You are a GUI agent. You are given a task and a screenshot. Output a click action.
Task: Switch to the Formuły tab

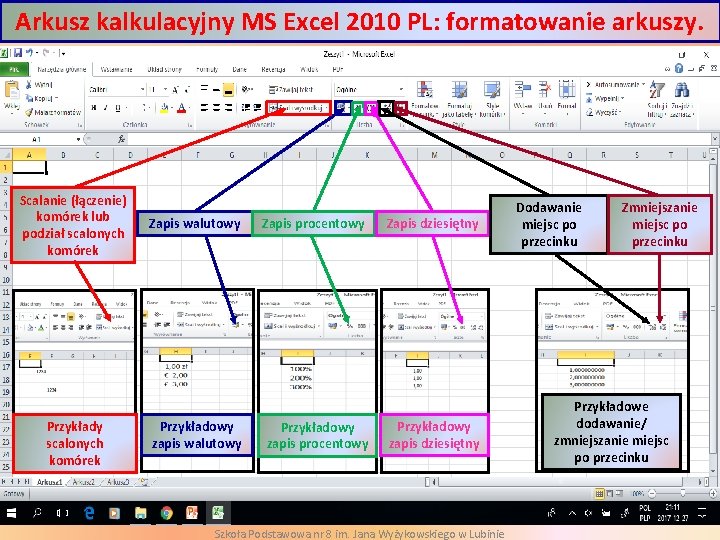pyautogui.click(x=207, y=69)
